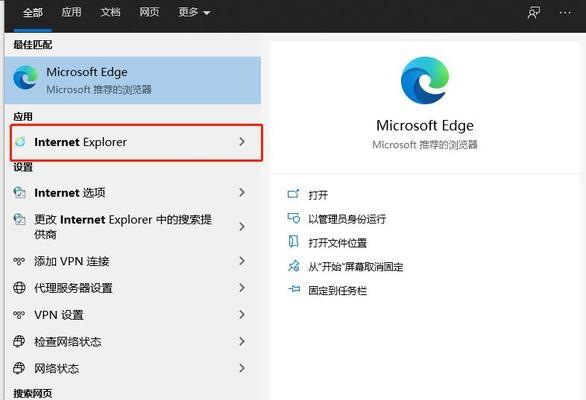Expand the VPN 设置 chevron
Image resolution: width=586 pixels, height=400 pixels.
click(242, 314)
